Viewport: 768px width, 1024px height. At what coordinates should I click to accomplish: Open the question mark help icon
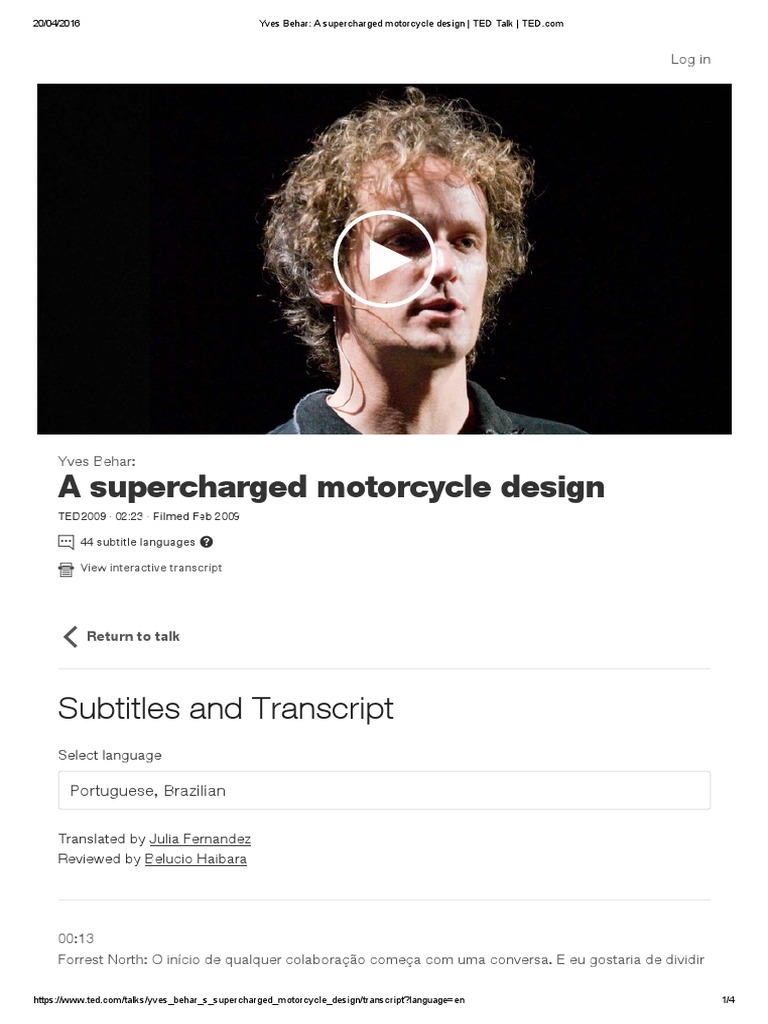pyautogui.click(x=206, y=542)
